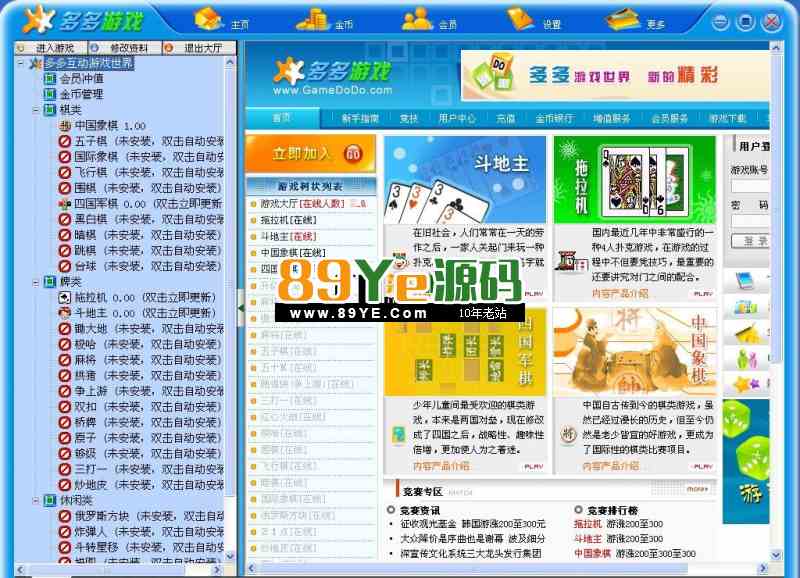The width and height of the screenshot is (800, 578).
Task: Open 竞技 nav tab
Action: pos(409,119)
